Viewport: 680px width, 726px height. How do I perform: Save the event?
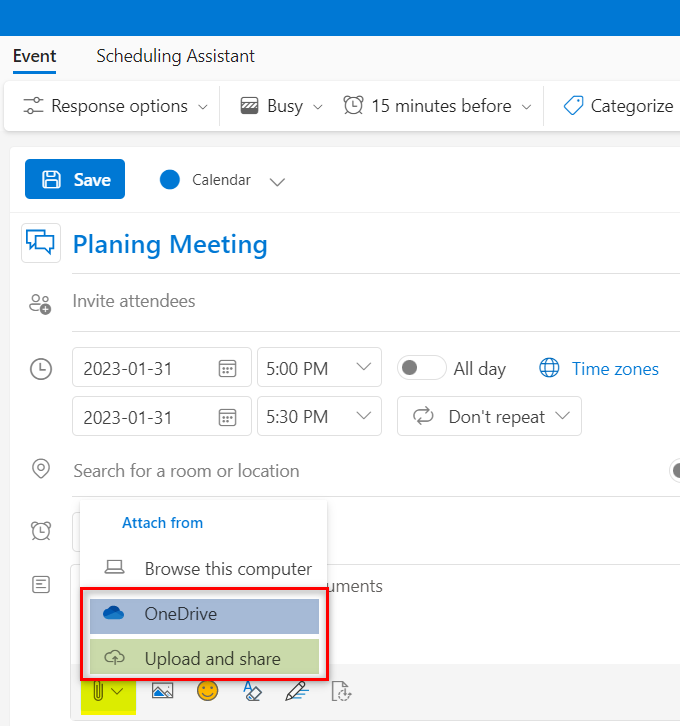coord(75,179)
